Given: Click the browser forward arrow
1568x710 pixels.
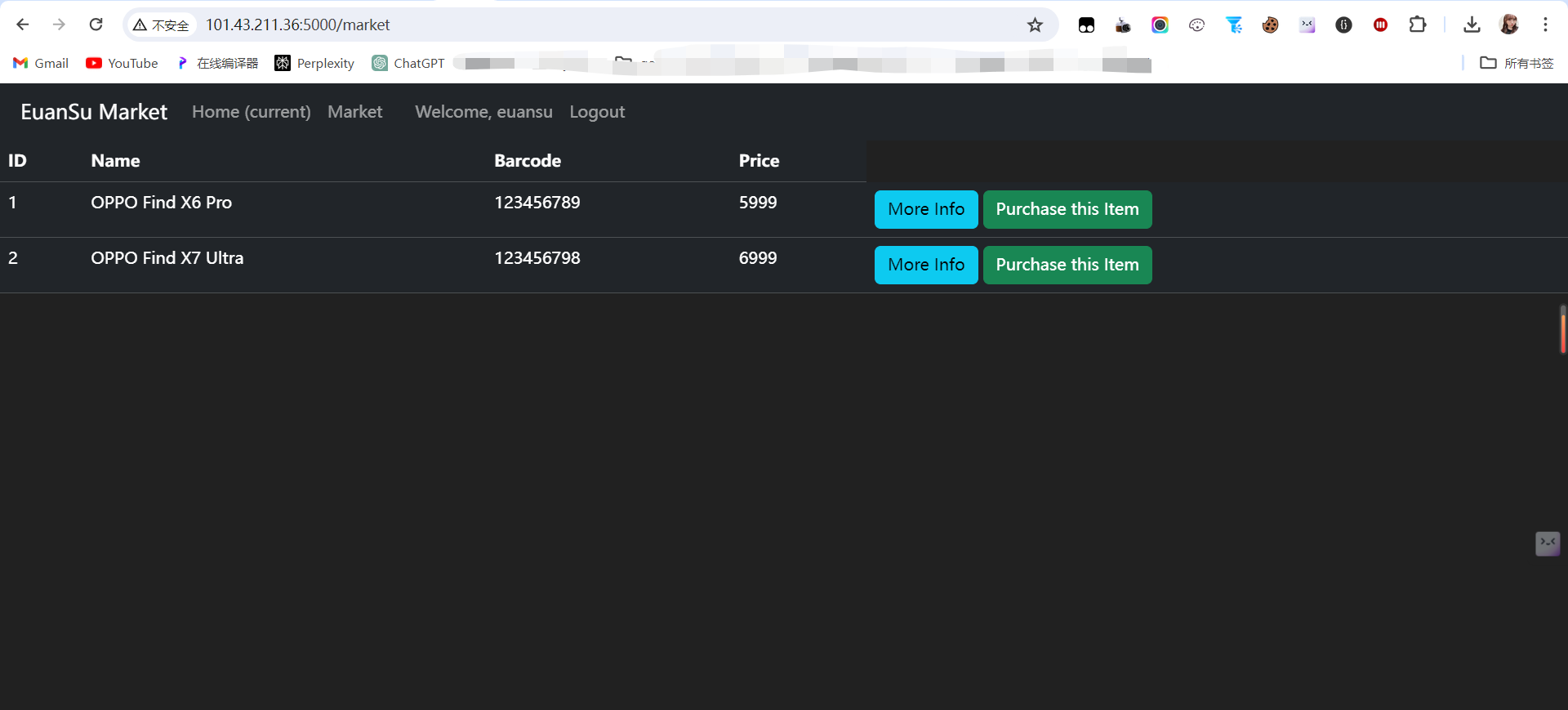Looking at the screenshot, I should pyautogui.click(x=59, y=25).
